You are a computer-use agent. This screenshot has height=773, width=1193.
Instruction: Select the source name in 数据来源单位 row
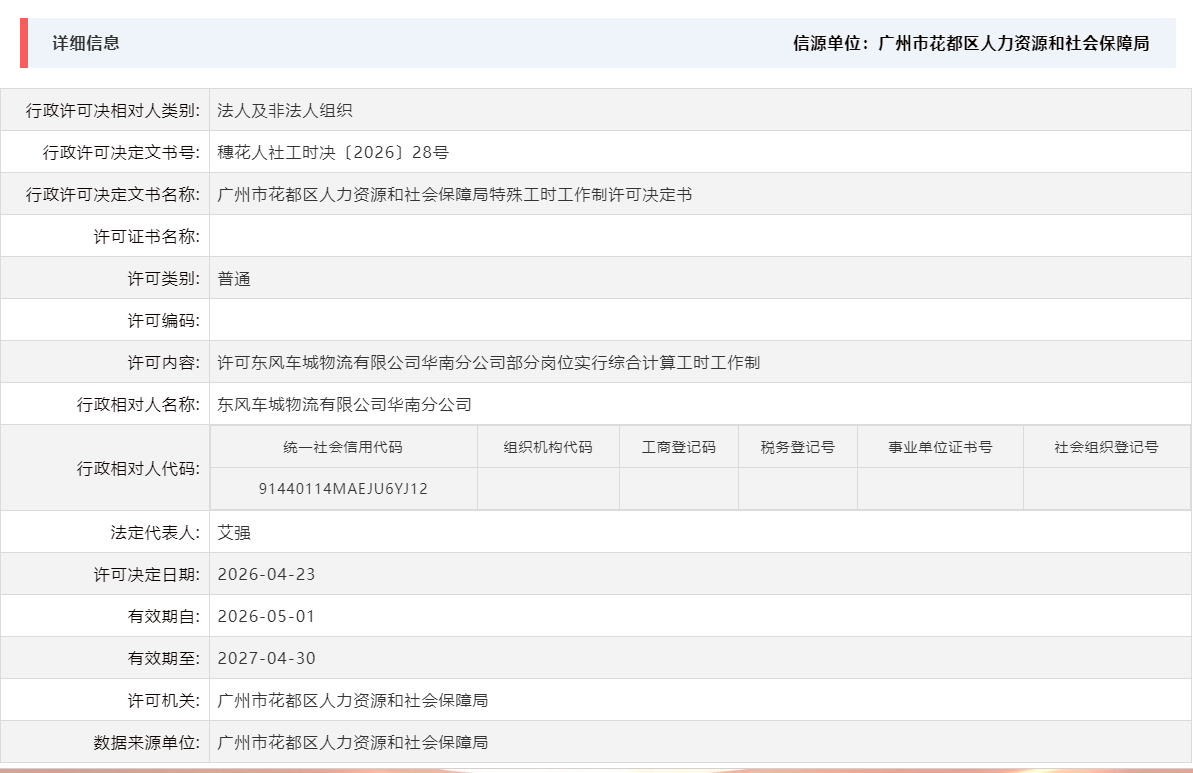pyautogui.click(x=352, y=743)
